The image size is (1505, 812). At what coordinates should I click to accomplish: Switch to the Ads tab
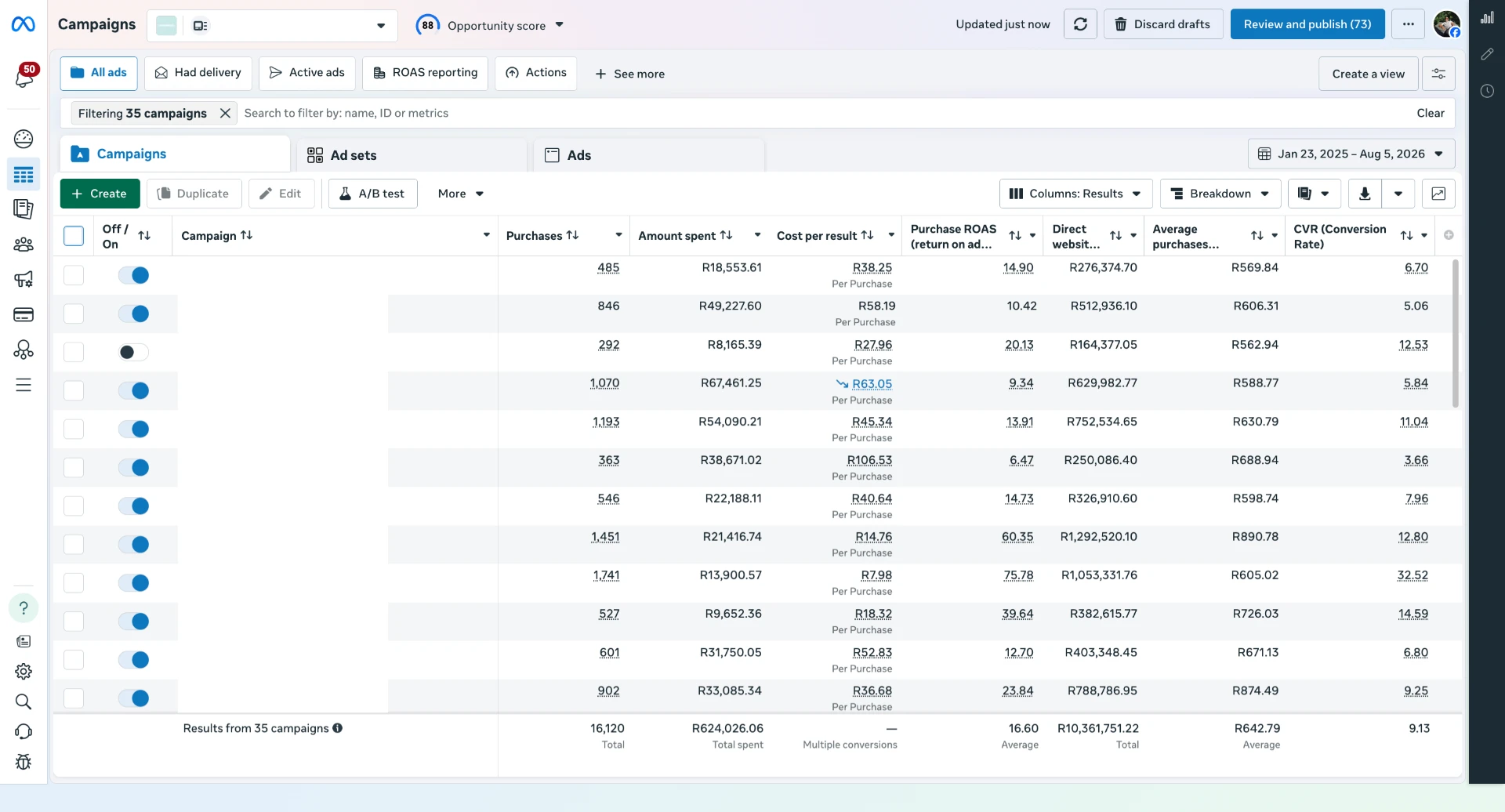tap(648, 155)
